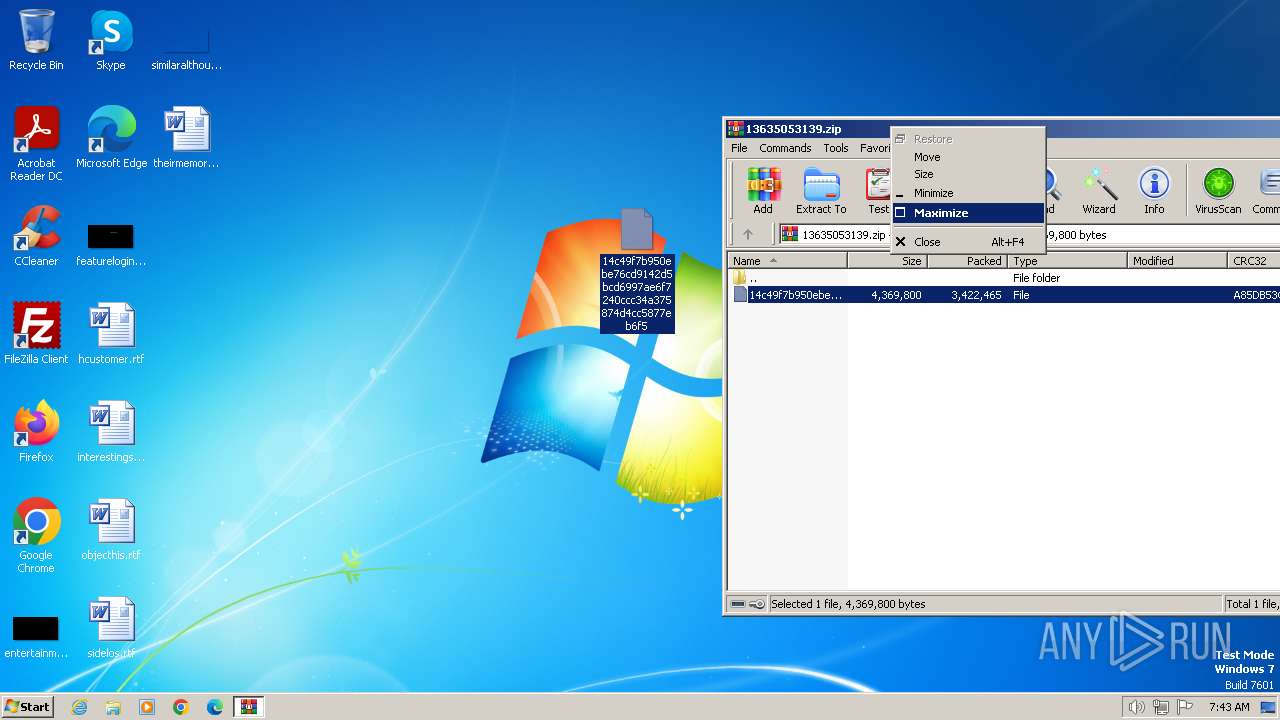Click the 7:43 AM taskbar clock
This screenshot has height=720, width=1280.
(1228, 707)
